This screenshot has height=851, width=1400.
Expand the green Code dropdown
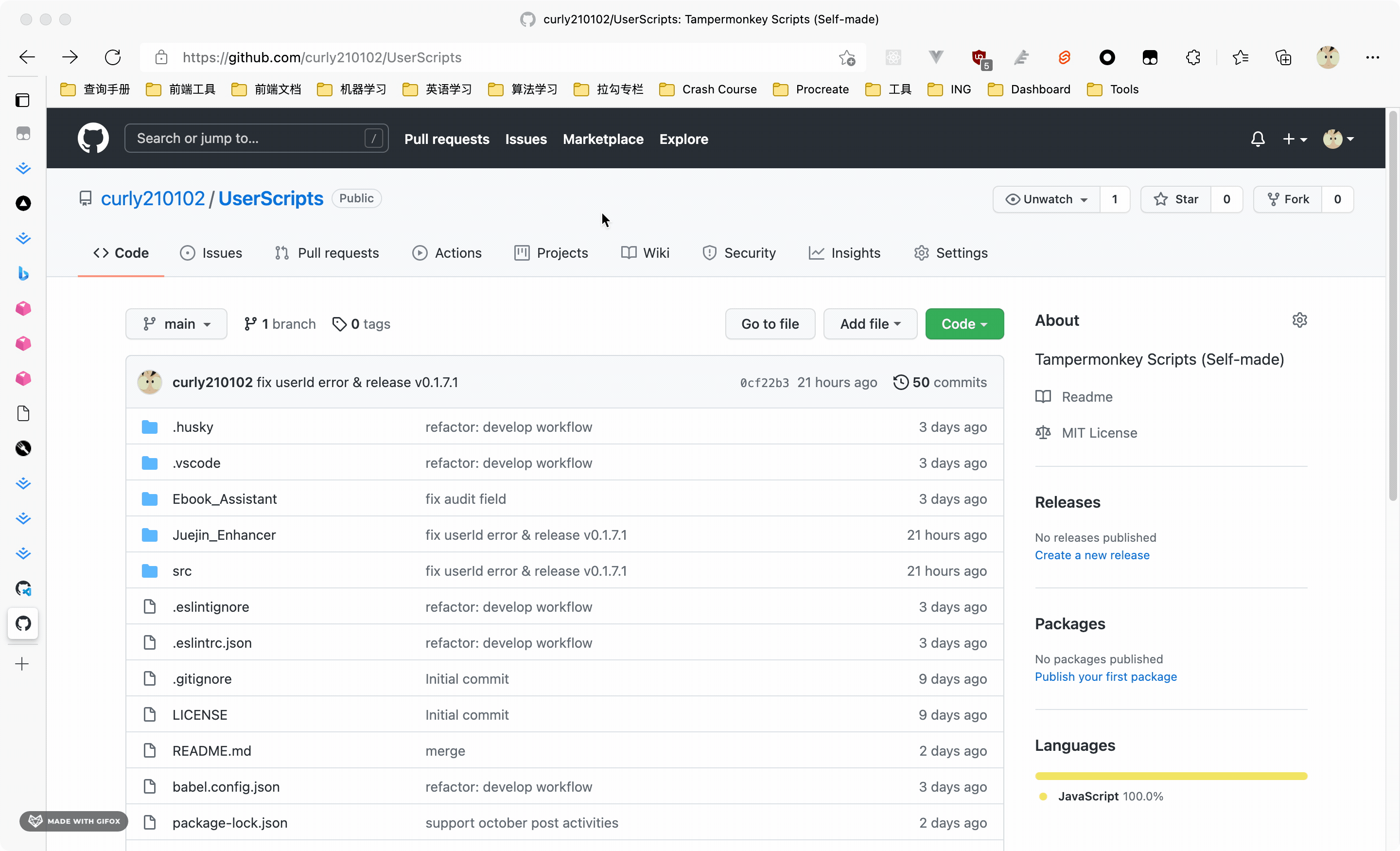tap(963, 323)
